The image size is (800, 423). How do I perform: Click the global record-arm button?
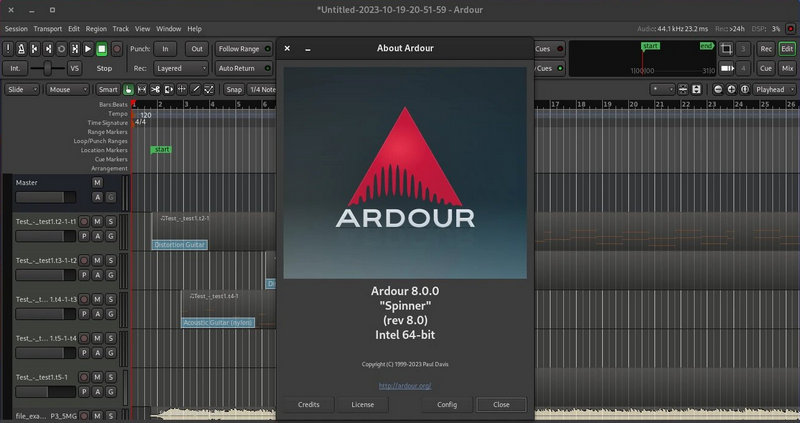116,48
